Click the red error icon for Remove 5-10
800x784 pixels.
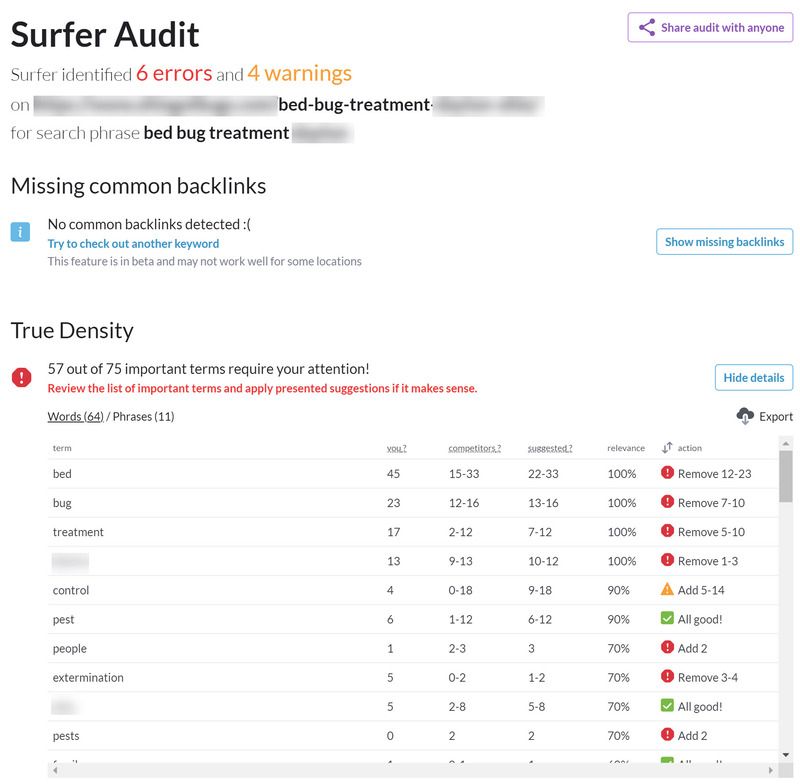pos(667,531)
